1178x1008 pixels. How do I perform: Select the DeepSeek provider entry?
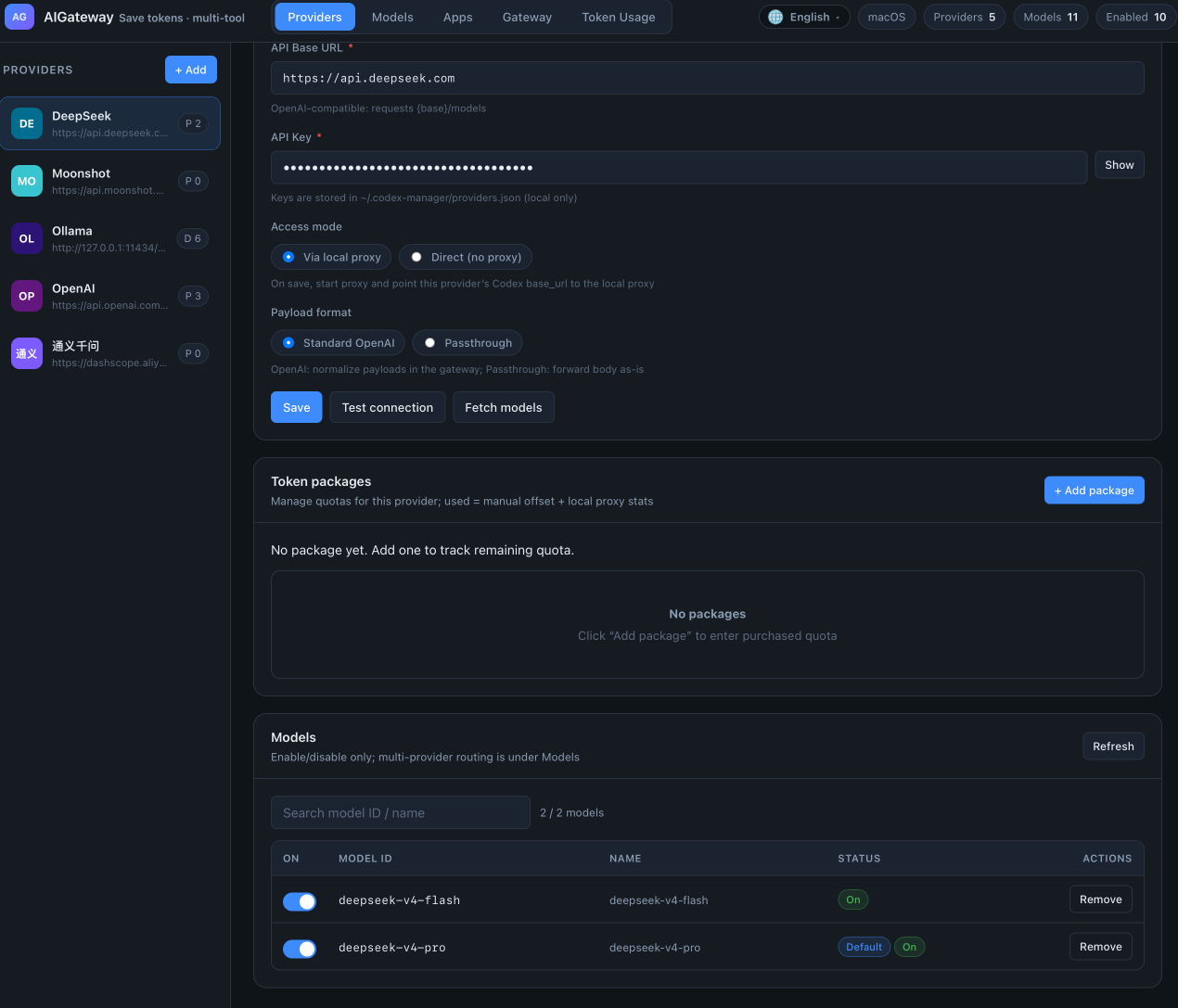click(110, 123)
